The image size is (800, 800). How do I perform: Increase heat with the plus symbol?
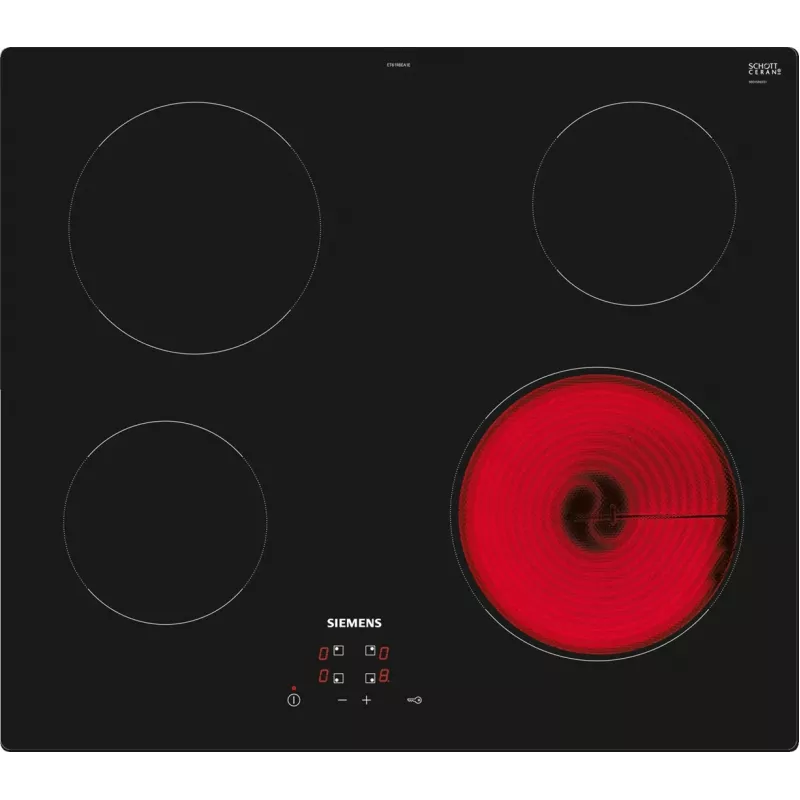[366, 700]
